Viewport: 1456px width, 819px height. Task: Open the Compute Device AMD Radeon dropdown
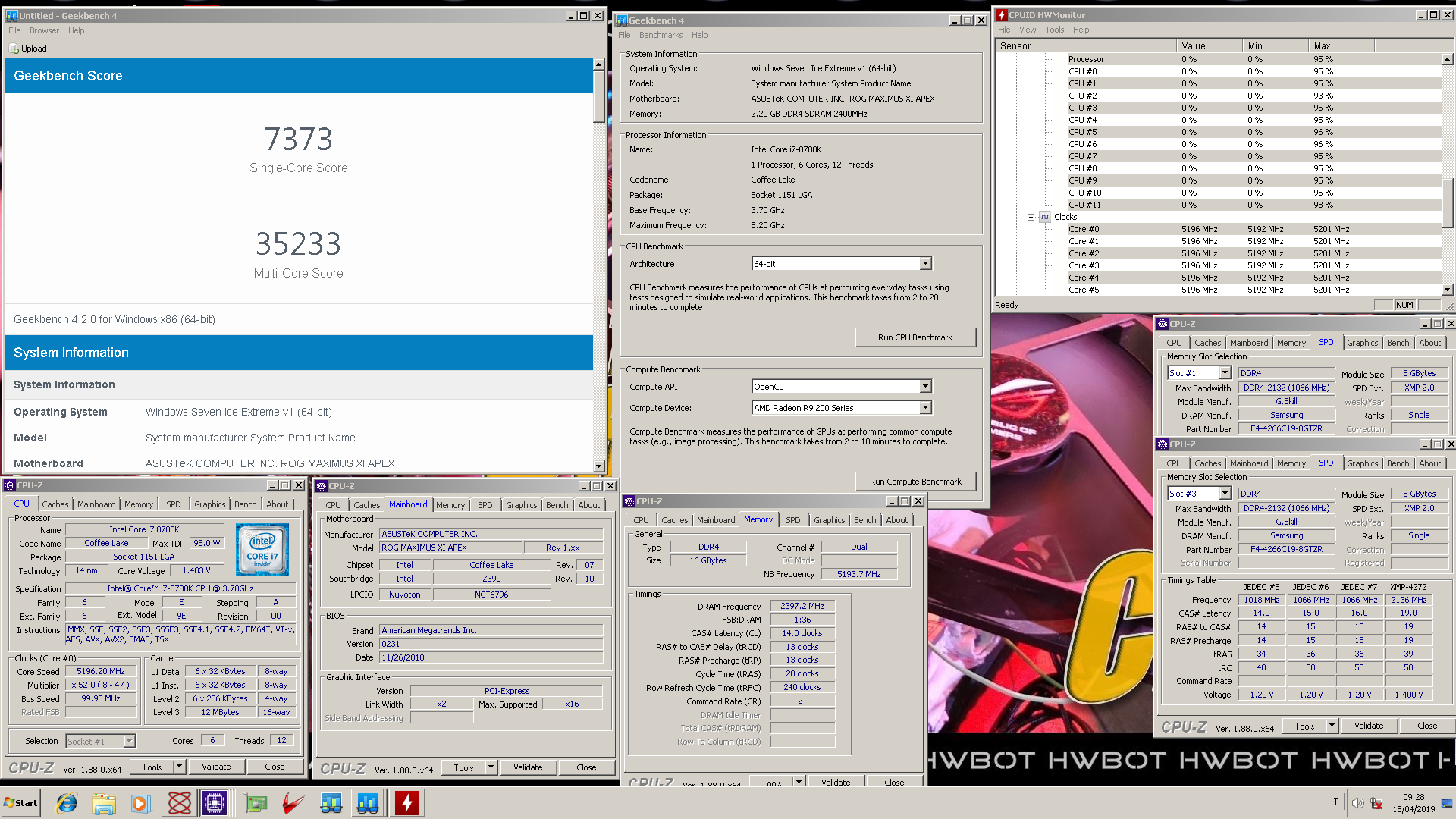click(925, 408)
